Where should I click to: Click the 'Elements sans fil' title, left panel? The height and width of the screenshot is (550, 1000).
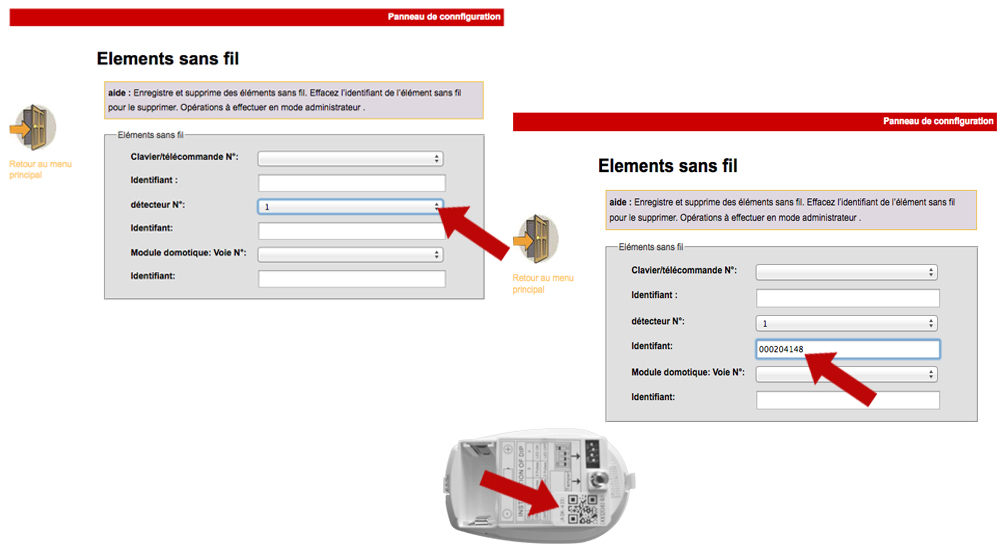tap(168, 59)
